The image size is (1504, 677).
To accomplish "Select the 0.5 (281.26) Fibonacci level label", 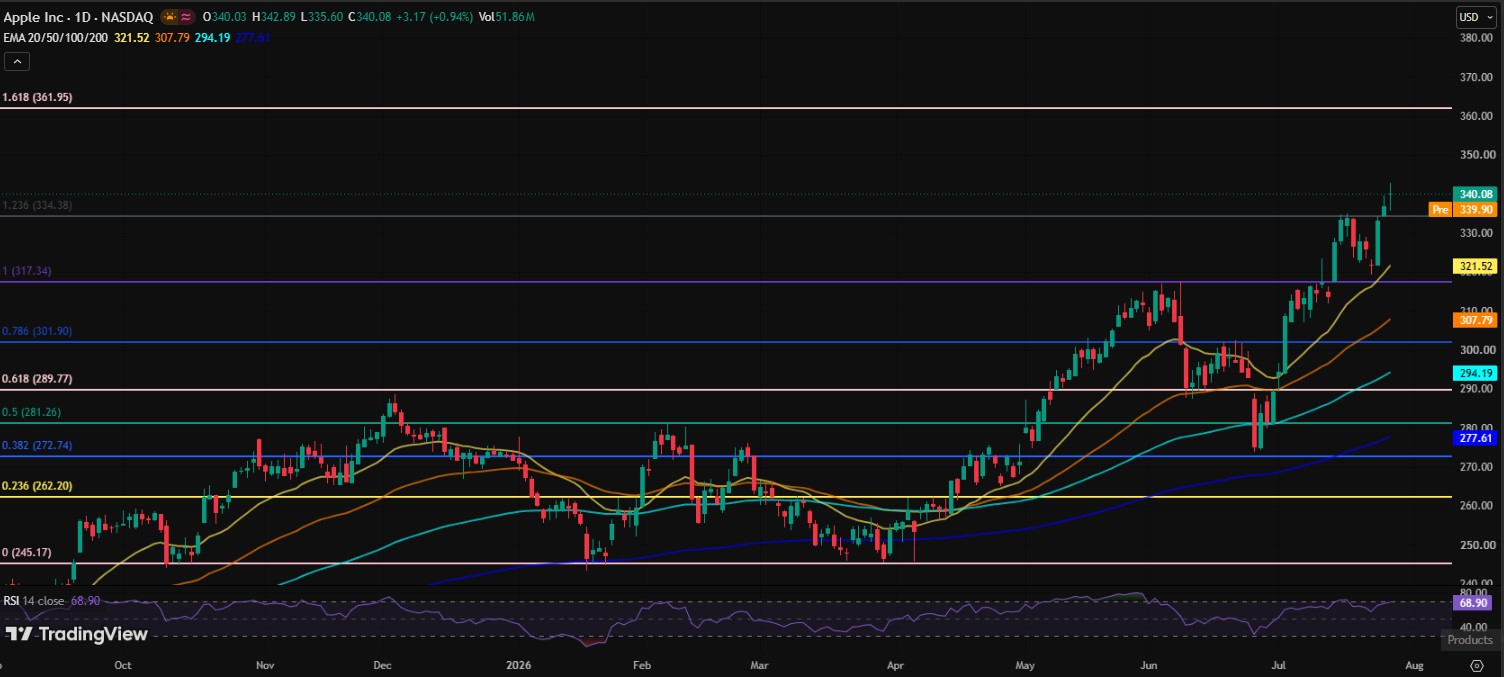I will pyautogui.click(x=33, y=412).
